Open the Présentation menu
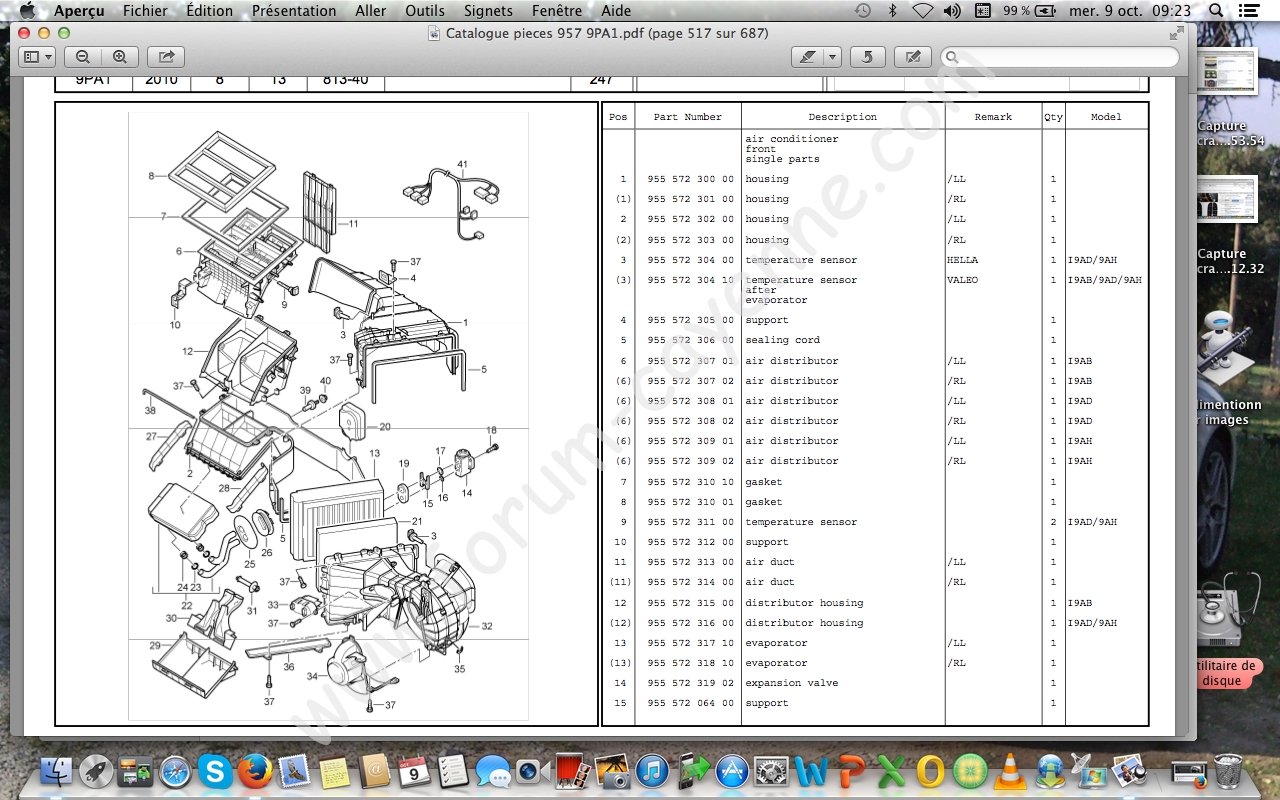 coord(294,11)
